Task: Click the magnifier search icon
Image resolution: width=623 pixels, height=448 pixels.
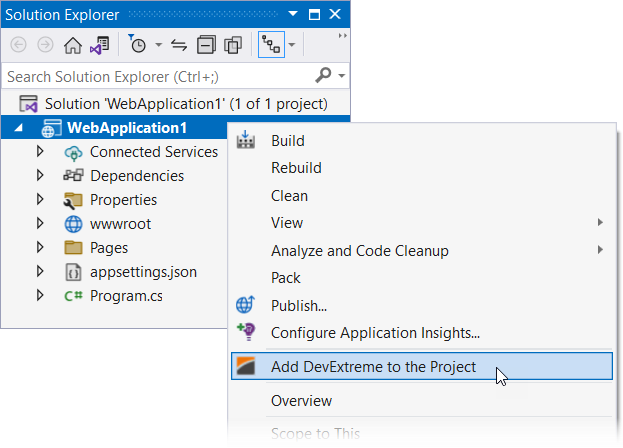Action: (323, 75)
